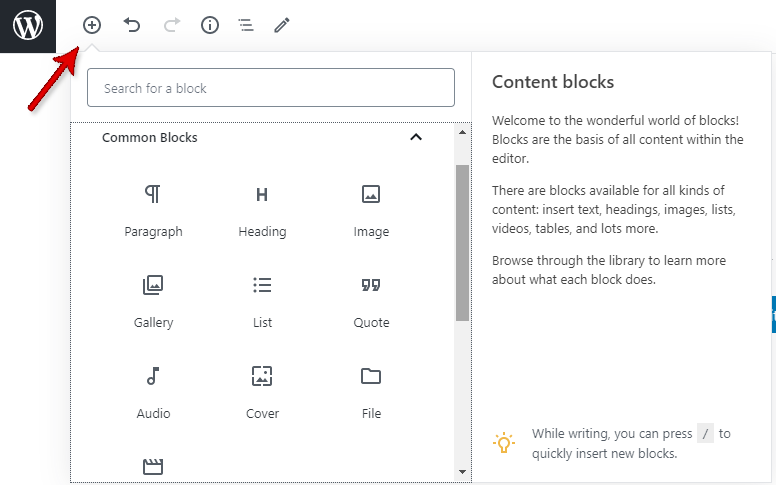Insert the Video block at bottom
Screen dimensions: 776x485
pyautogui.click(x=153, y=466)
